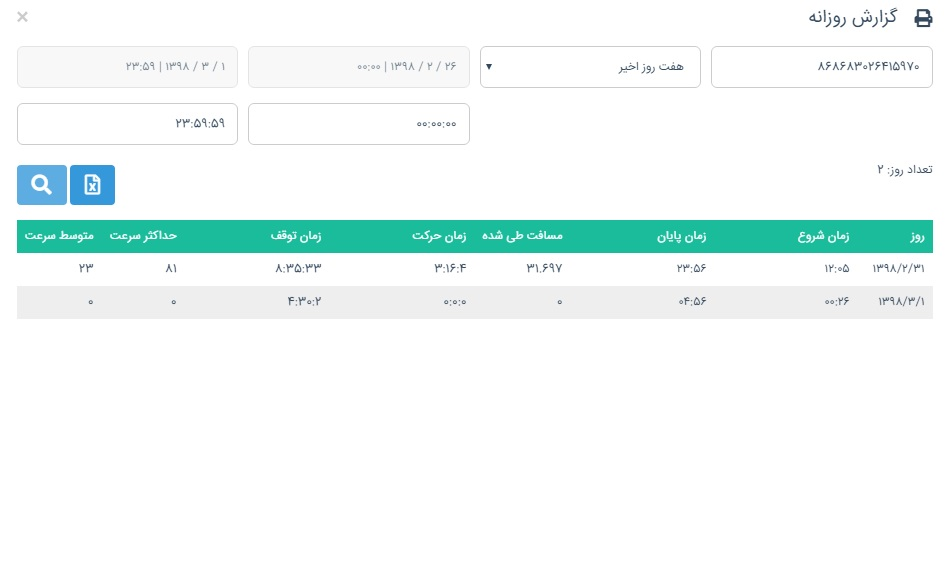Click the printer icon beside گزارش روزانه
Screen dimensions: 951x582
923,18
